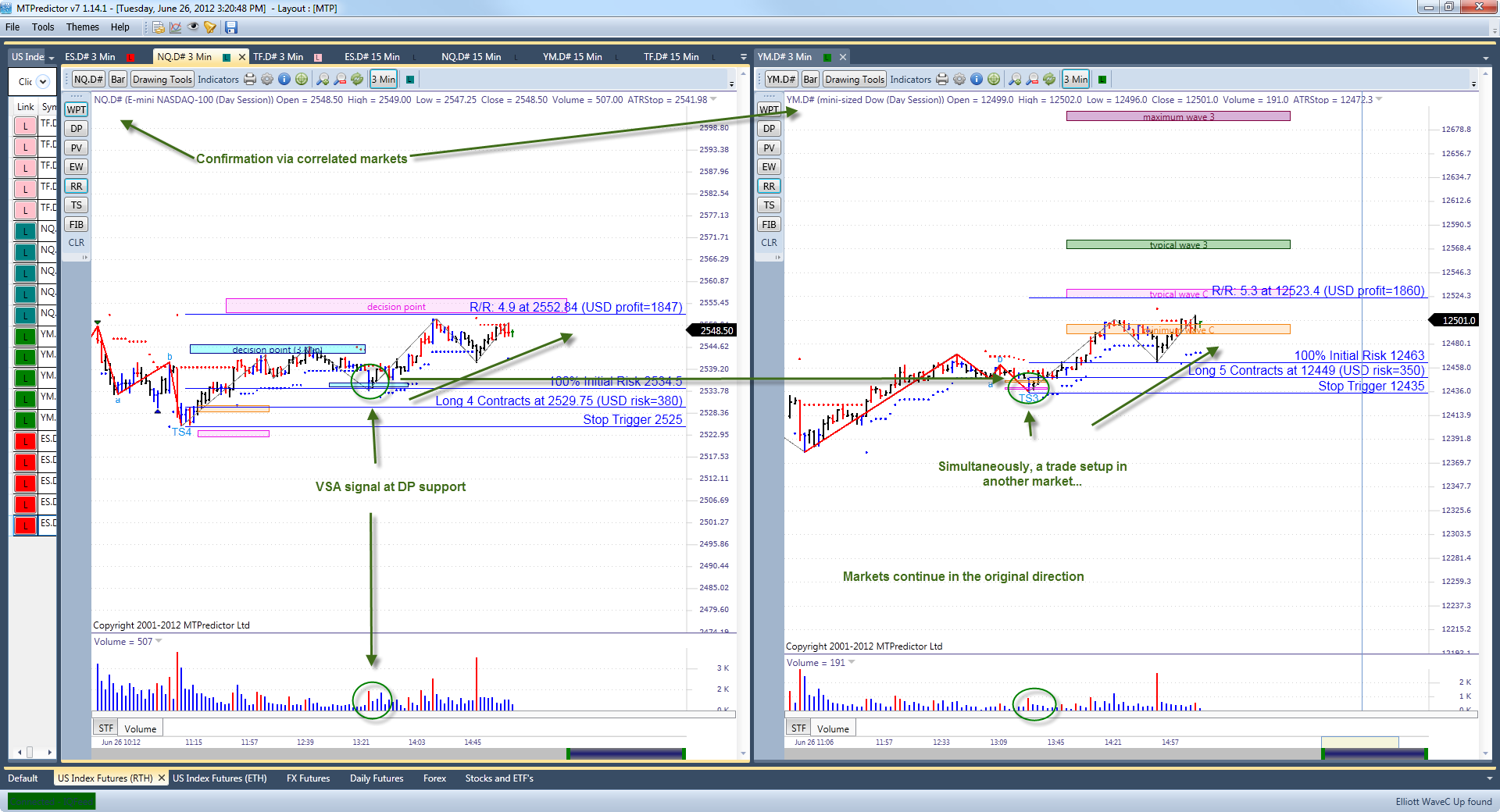Viewport: 1500px width, 812px height.
Task: Select the FX Futures layout tab
Action: pos(308,778)
